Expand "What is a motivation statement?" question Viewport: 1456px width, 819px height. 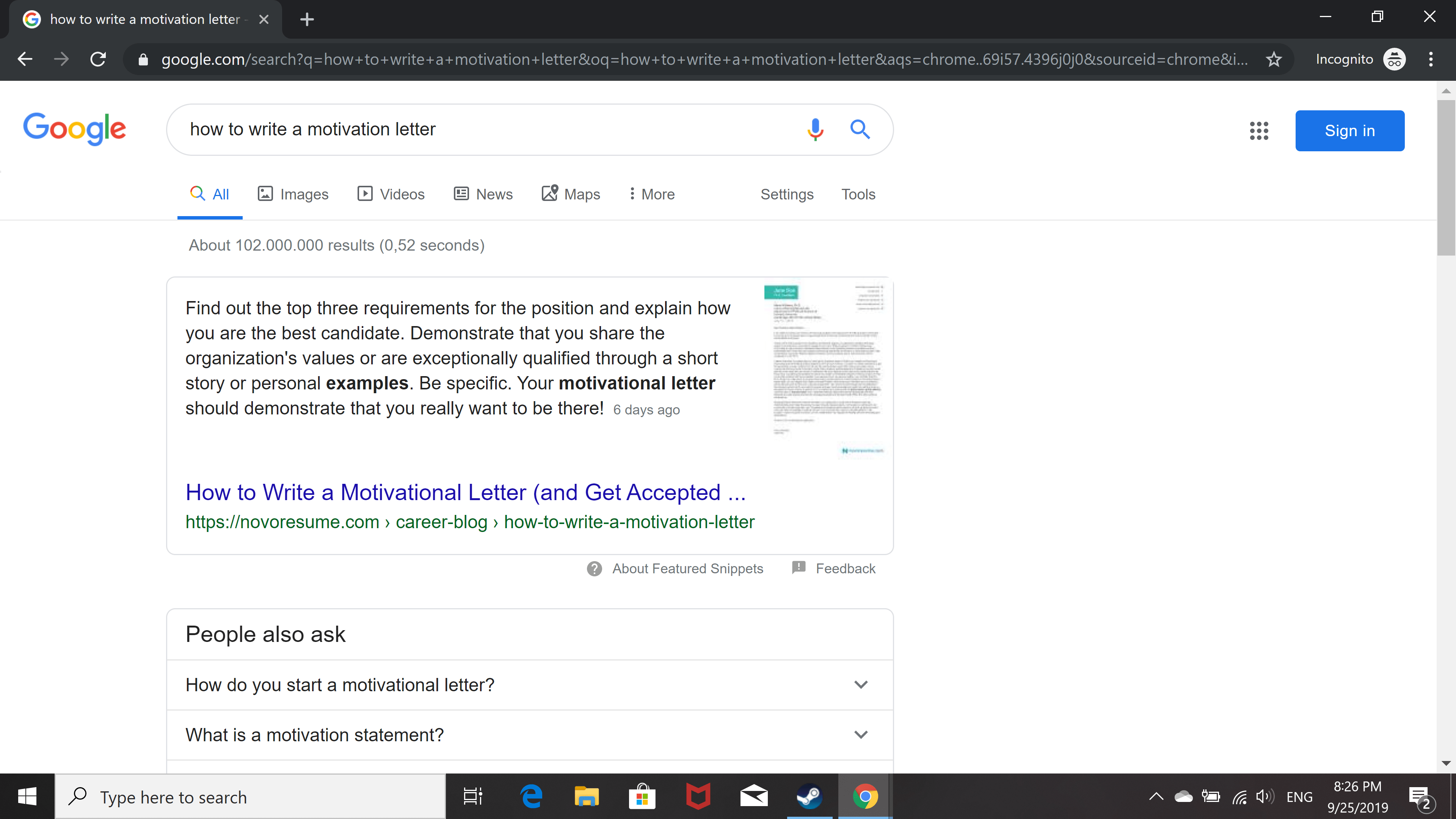pos(530,735)
